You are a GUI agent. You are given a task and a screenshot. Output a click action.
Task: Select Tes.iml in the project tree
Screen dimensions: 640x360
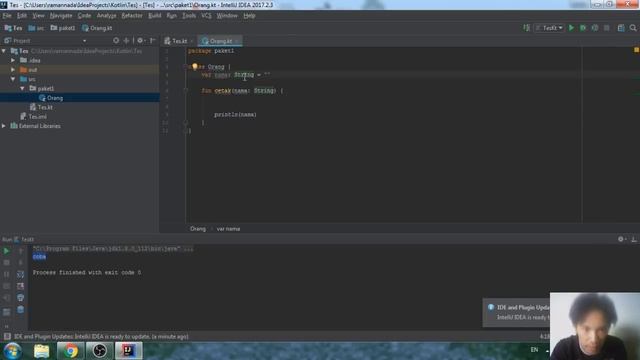coord(33,117)
